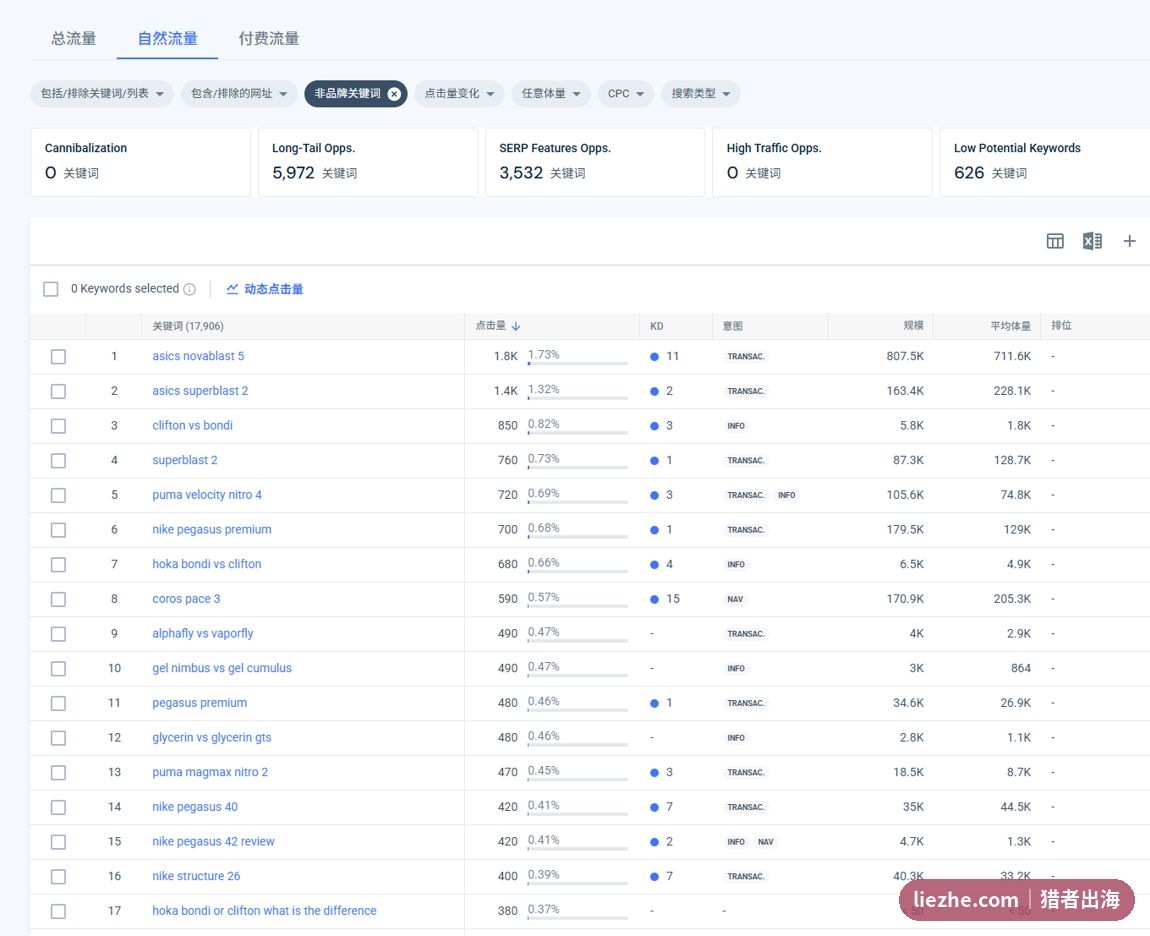This screenshot has height=936, width=1150.
Task: Check the nike pegasus premium row
Action: click(x=58, y=530)
